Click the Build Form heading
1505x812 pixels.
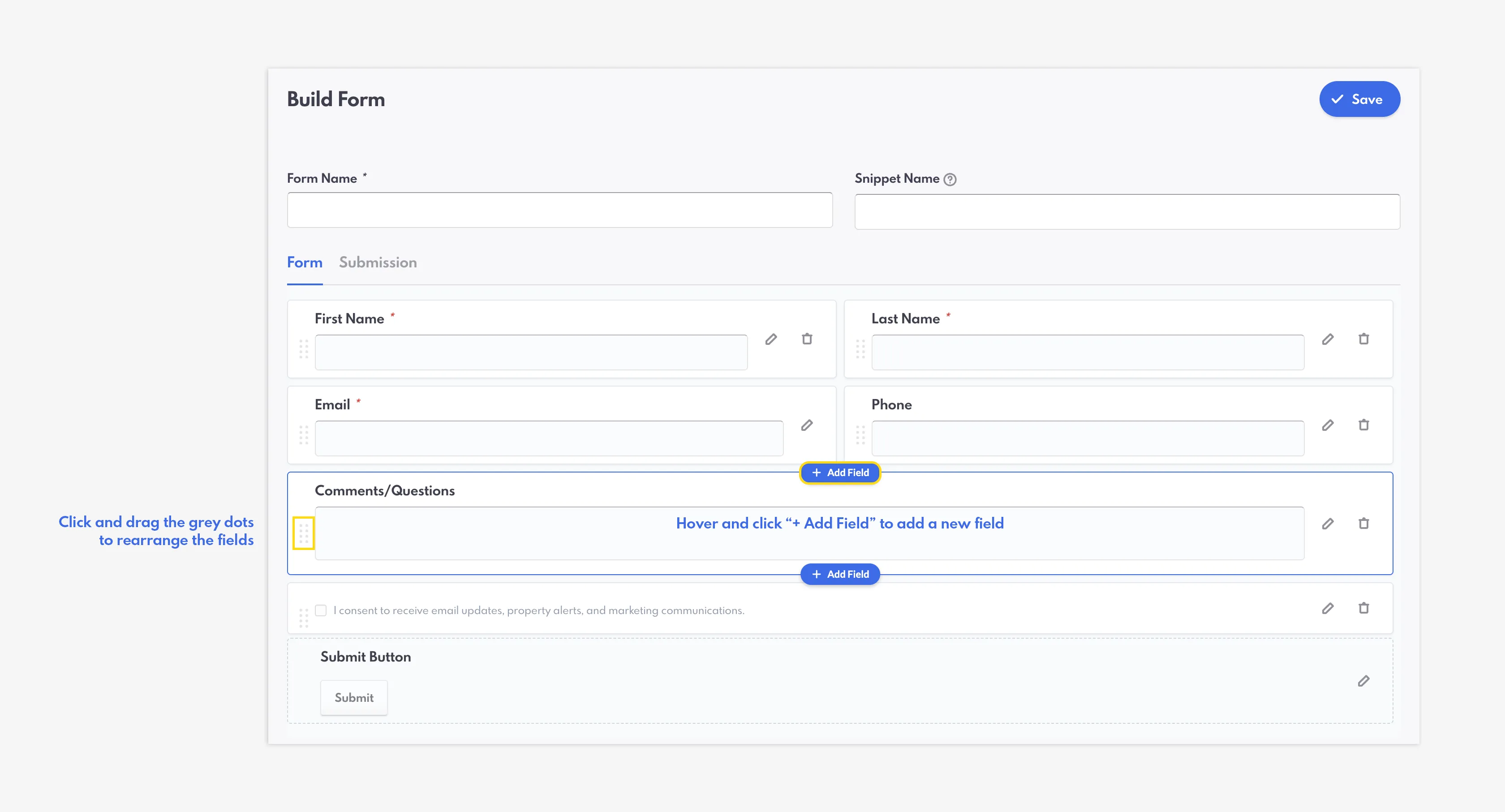(x=336, y=99)
